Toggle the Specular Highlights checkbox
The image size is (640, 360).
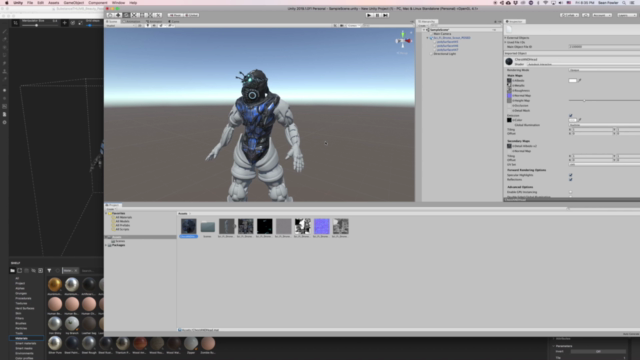tap(571, 175)
